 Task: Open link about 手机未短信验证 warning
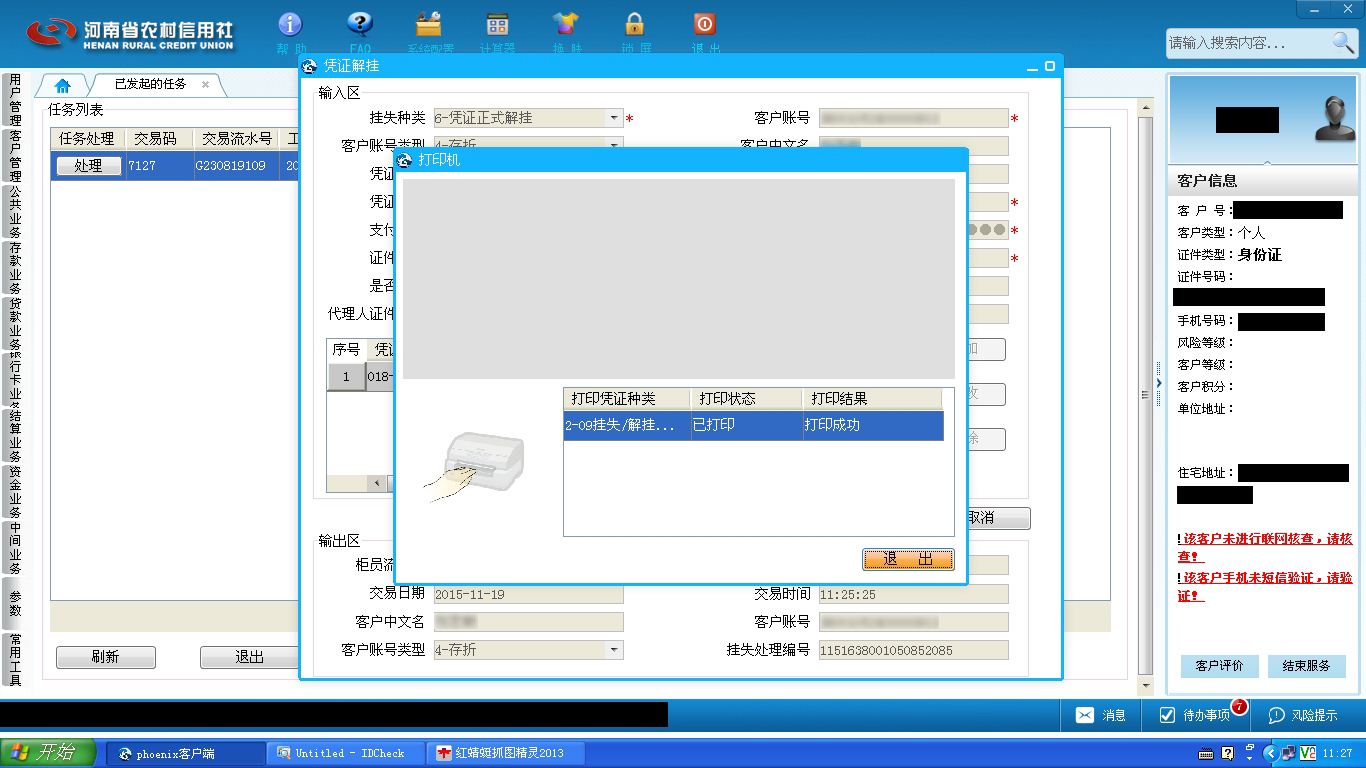point(1265,586)
